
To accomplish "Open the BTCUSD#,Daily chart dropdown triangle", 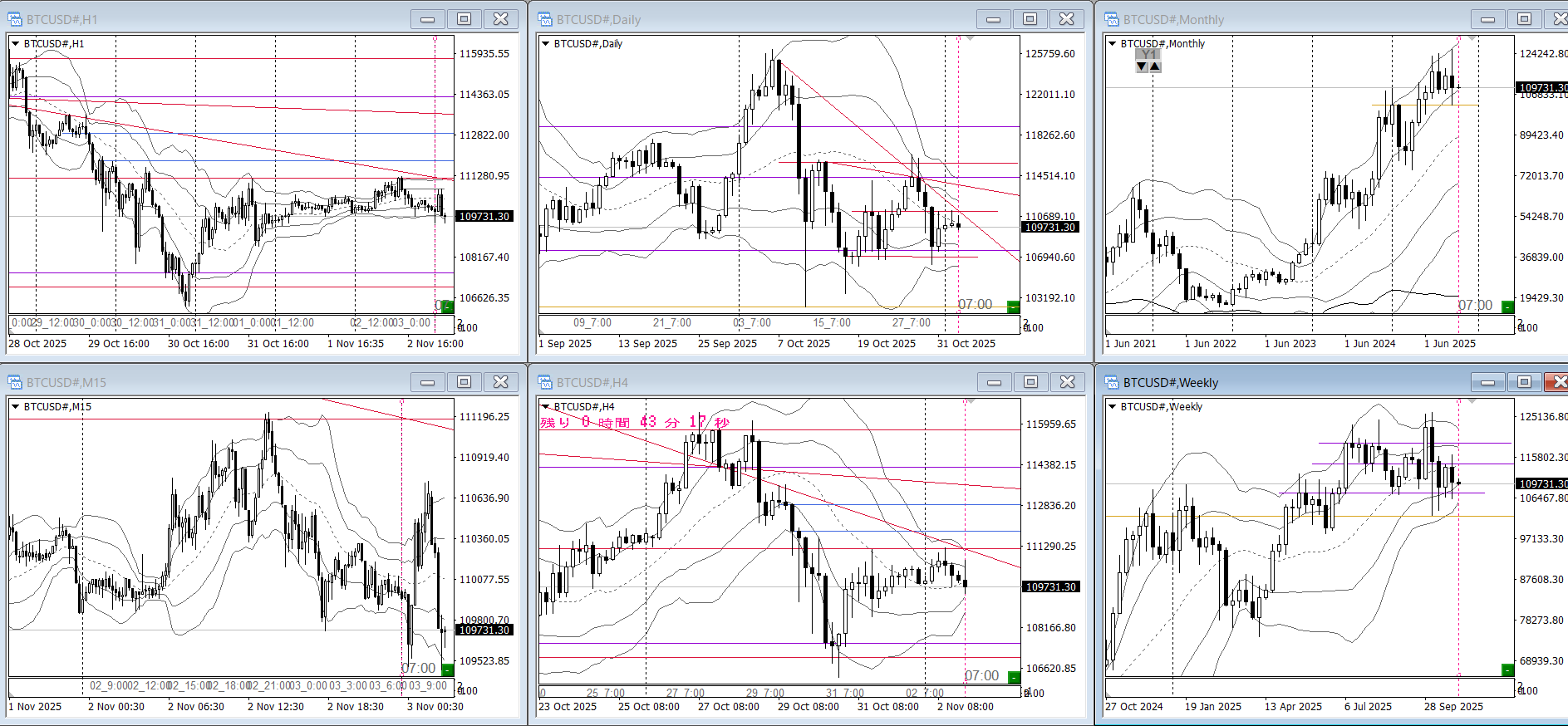I will pos(545,43).
